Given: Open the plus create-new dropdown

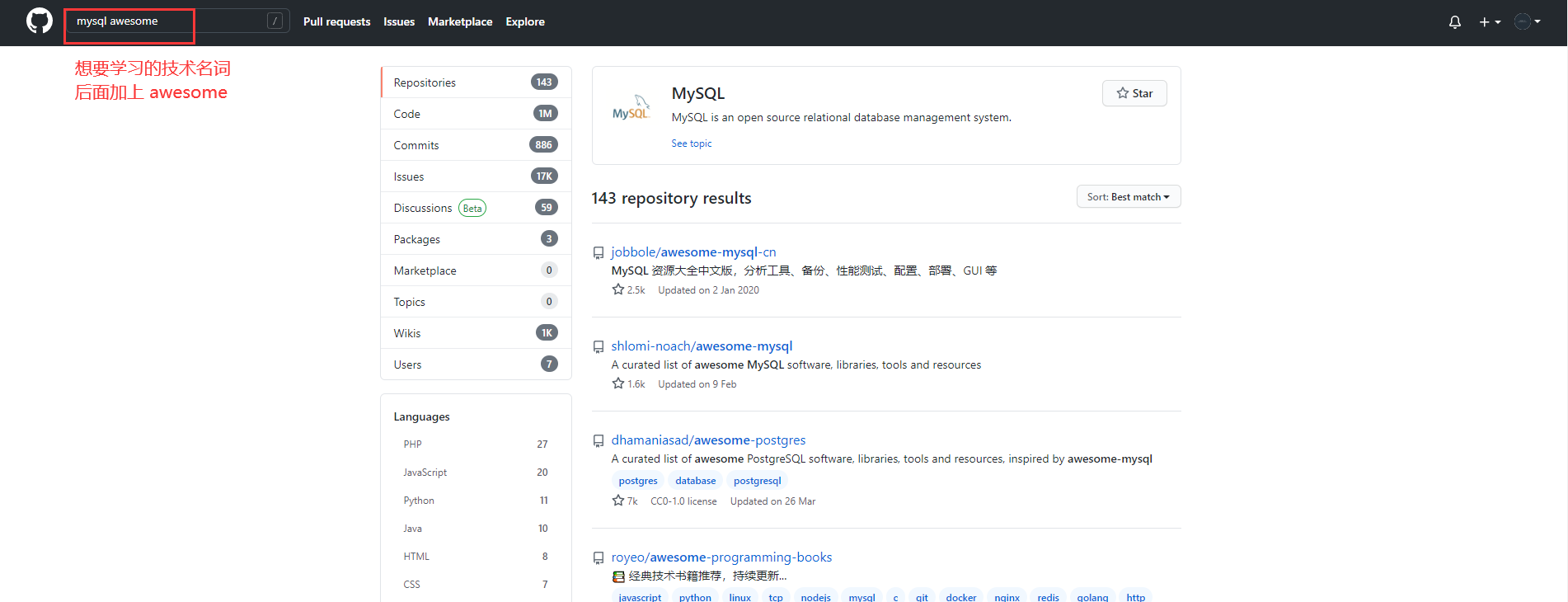Looking at the screenshot, I should point(1490,22).
